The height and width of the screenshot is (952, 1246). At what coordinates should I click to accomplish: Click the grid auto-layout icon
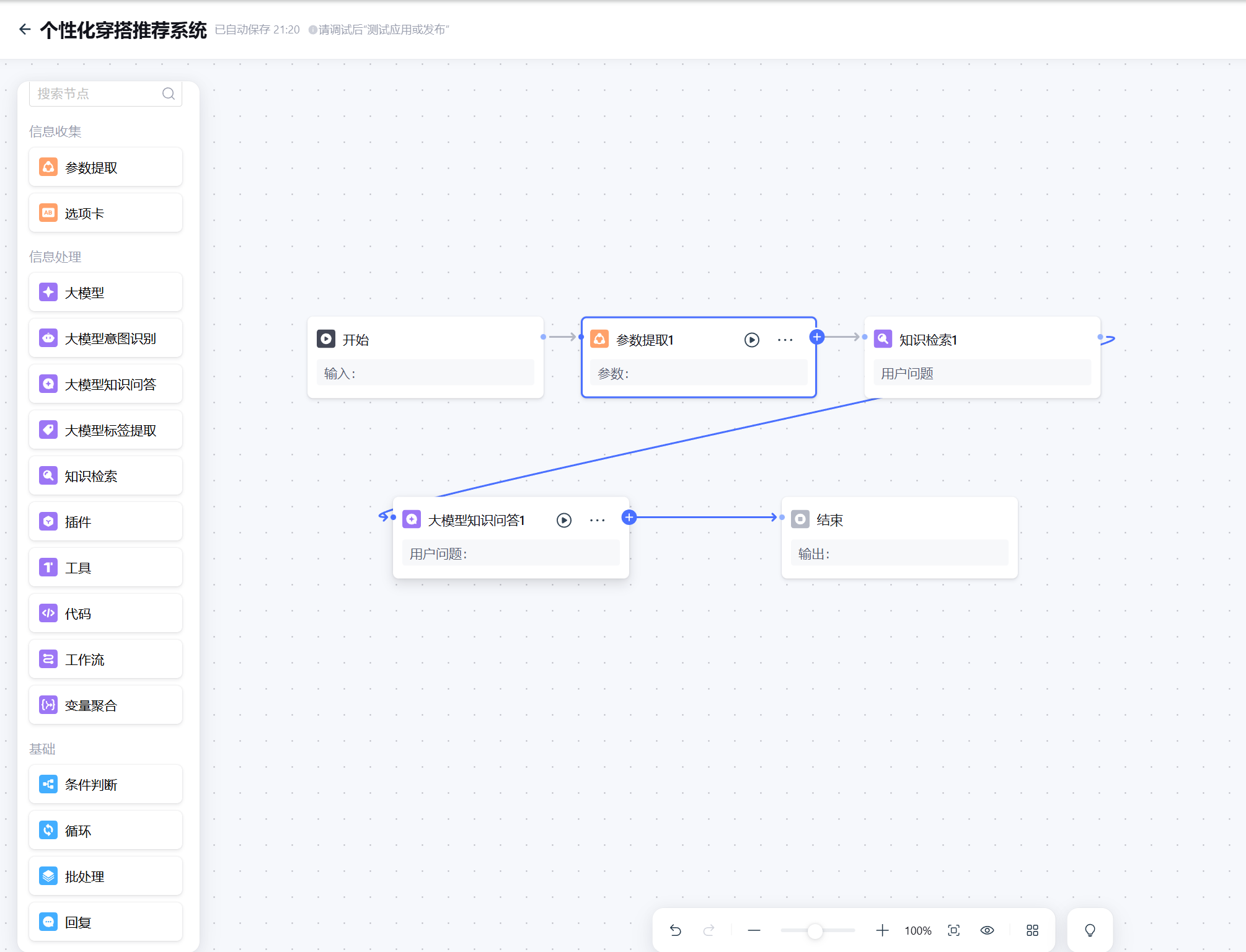[x=1032, y=930]
